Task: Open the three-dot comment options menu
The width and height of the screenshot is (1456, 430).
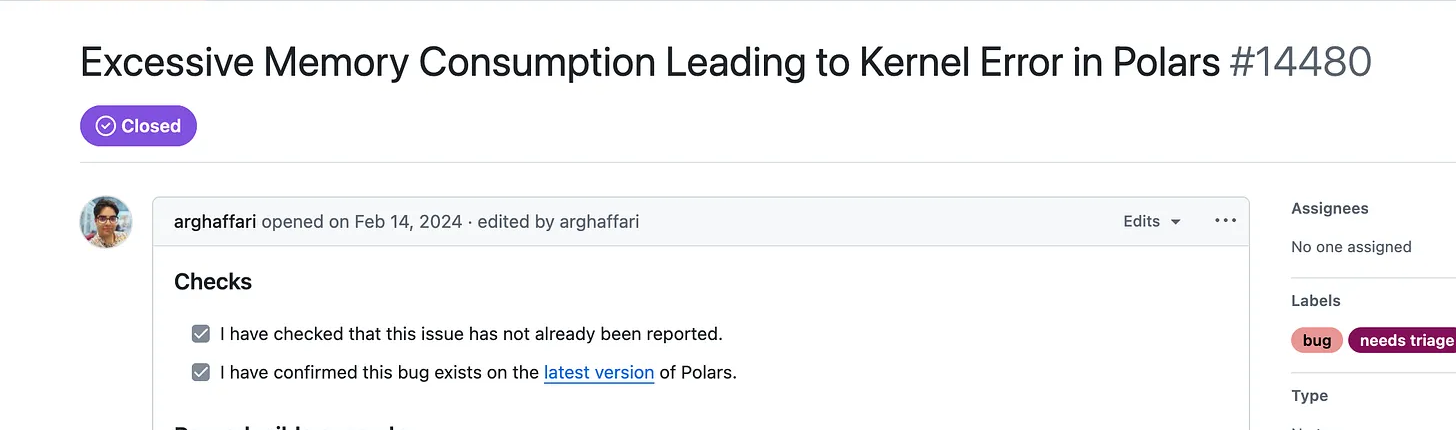Action: [1225, 221]
